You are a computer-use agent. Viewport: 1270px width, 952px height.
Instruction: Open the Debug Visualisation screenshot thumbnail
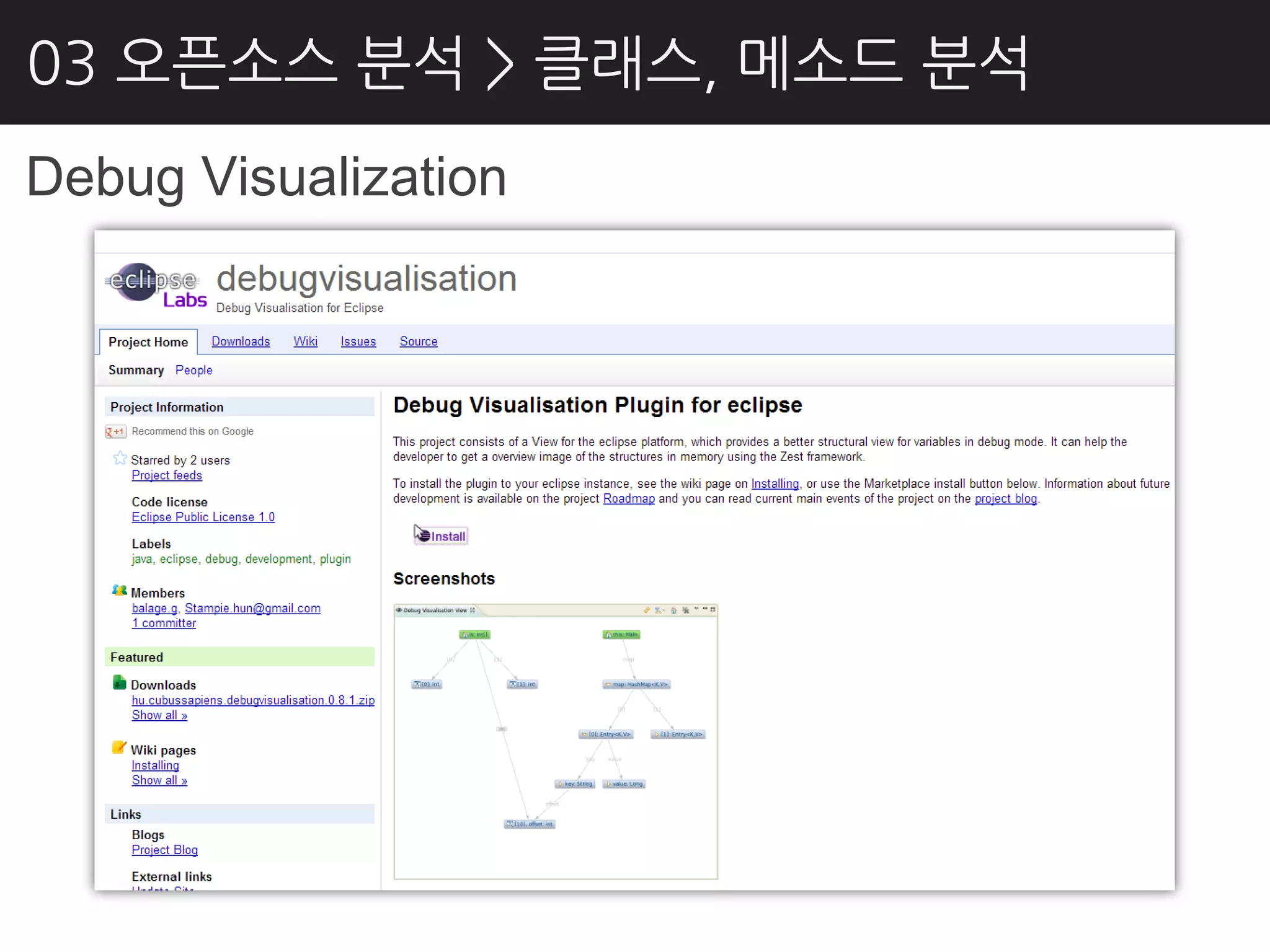556,741
